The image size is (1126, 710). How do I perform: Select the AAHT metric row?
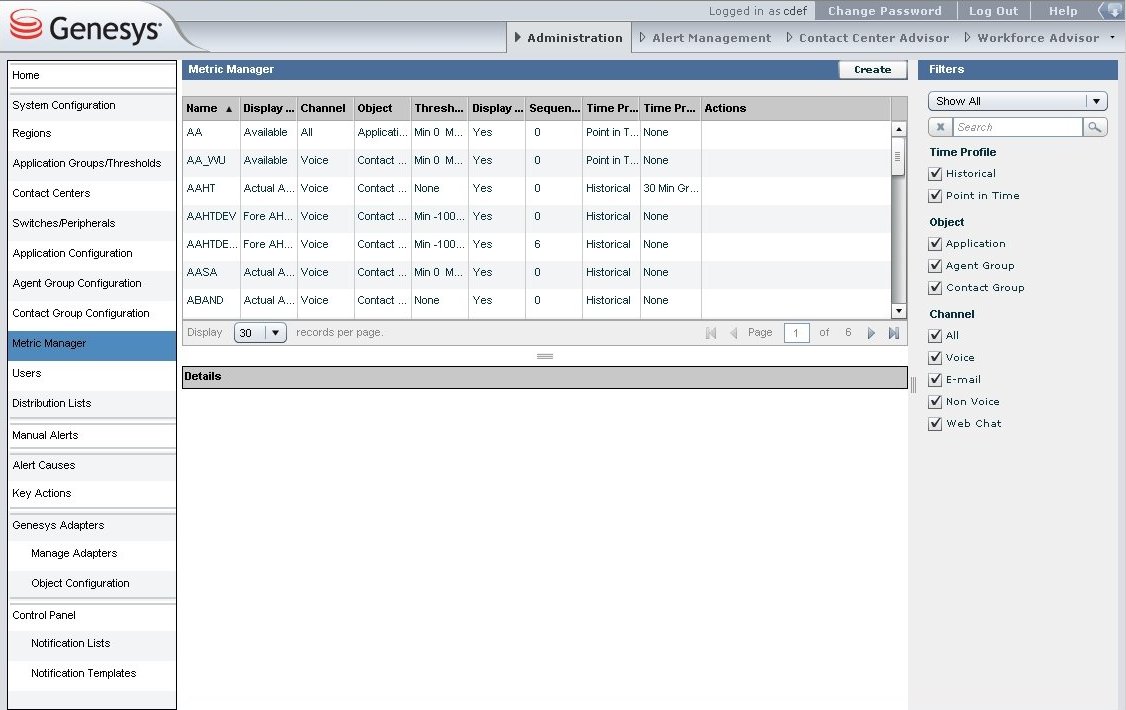536,188
